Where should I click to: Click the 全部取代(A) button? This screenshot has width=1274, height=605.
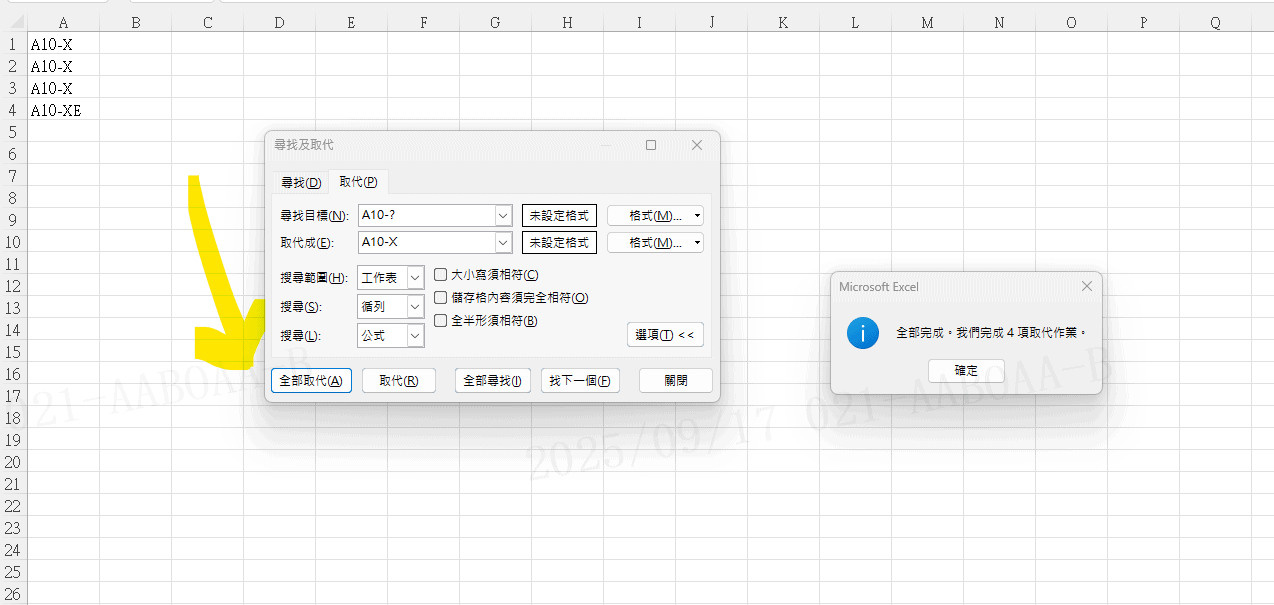[311, 381]
